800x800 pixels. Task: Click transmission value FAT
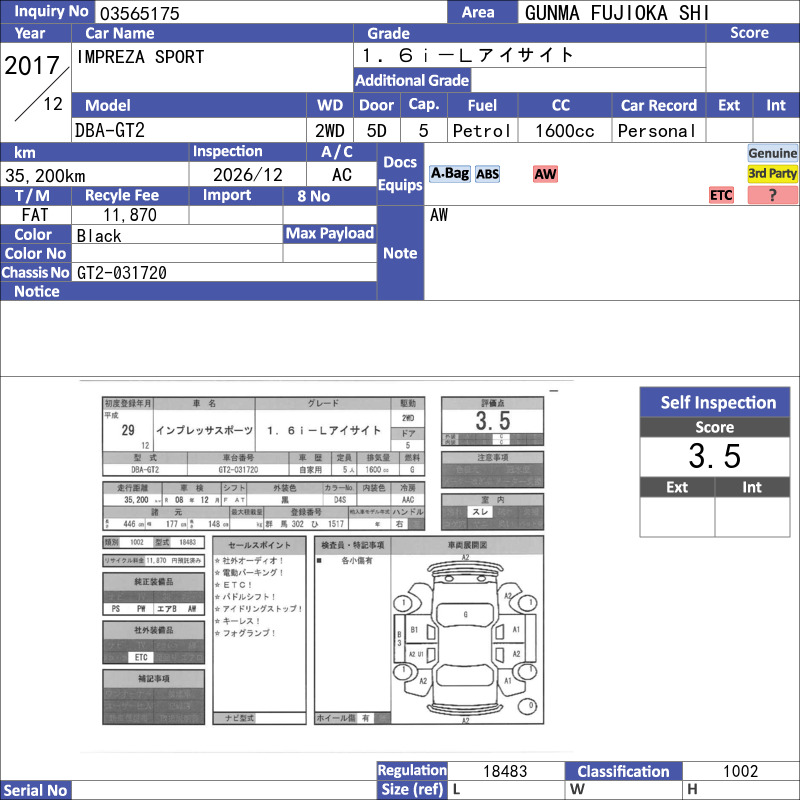(x=35, y=215)
